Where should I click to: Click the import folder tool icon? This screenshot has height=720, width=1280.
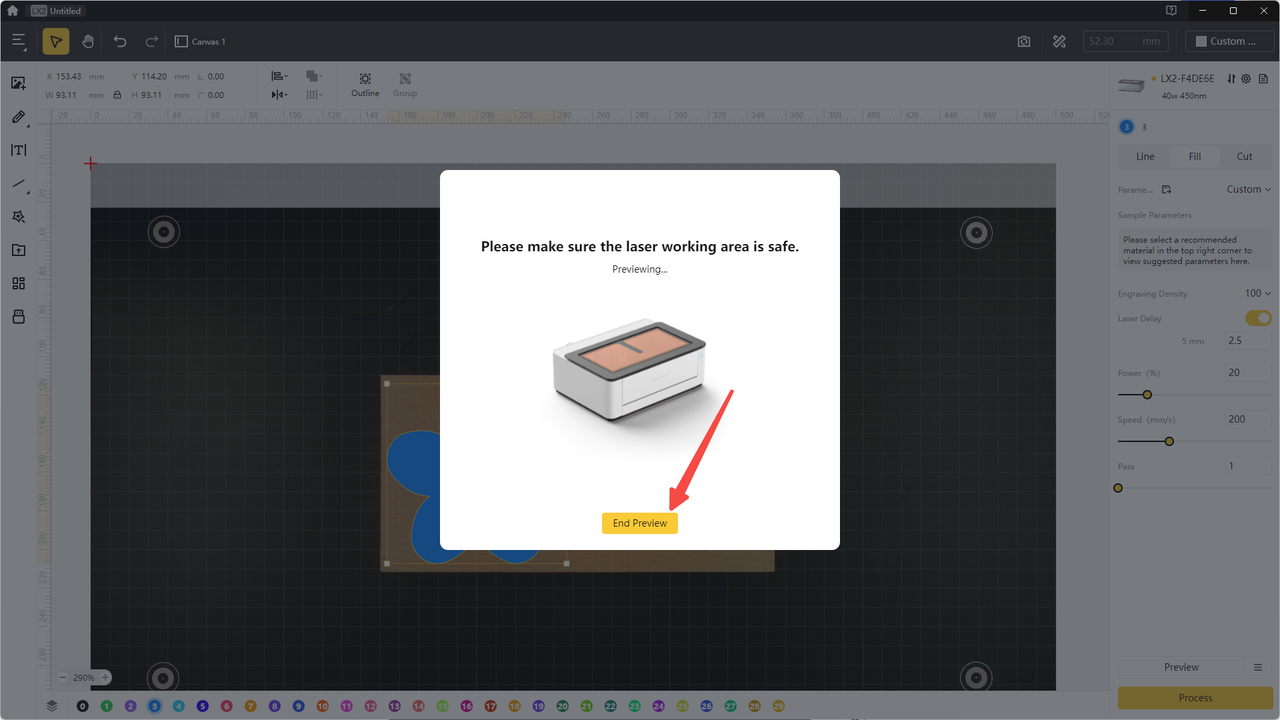coord(18,250)
